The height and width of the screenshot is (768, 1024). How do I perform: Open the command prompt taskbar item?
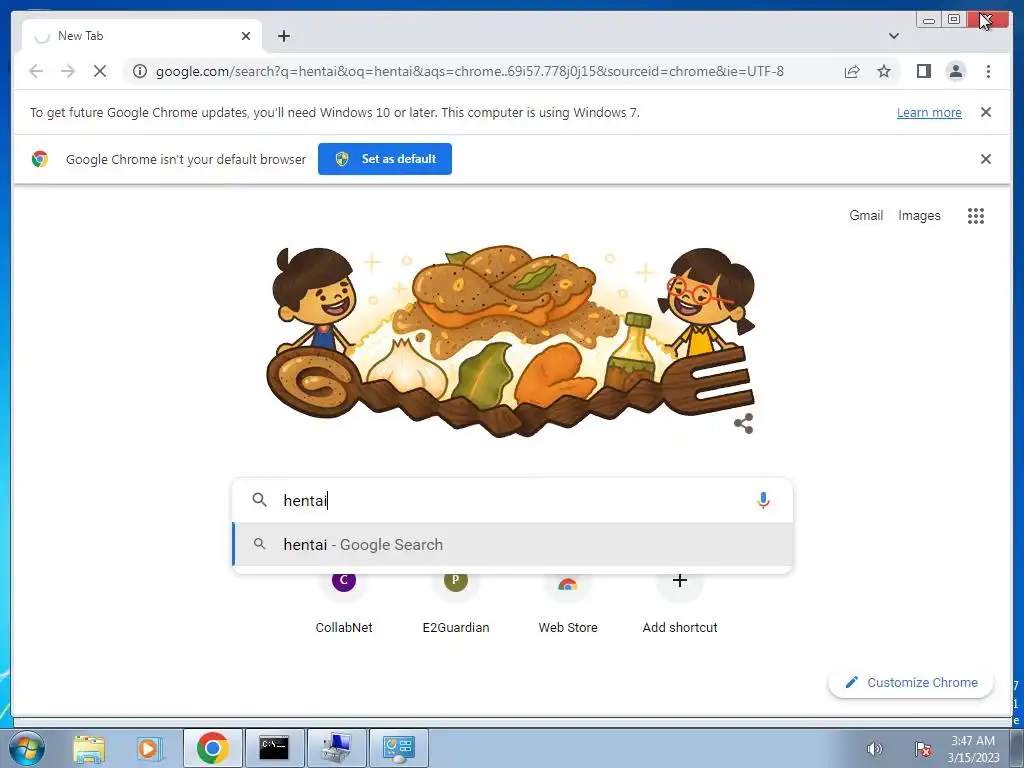(x=274, y=748)
